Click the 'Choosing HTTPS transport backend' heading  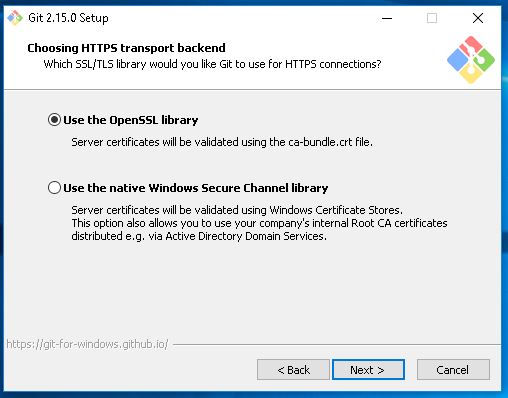click(126, 48)
